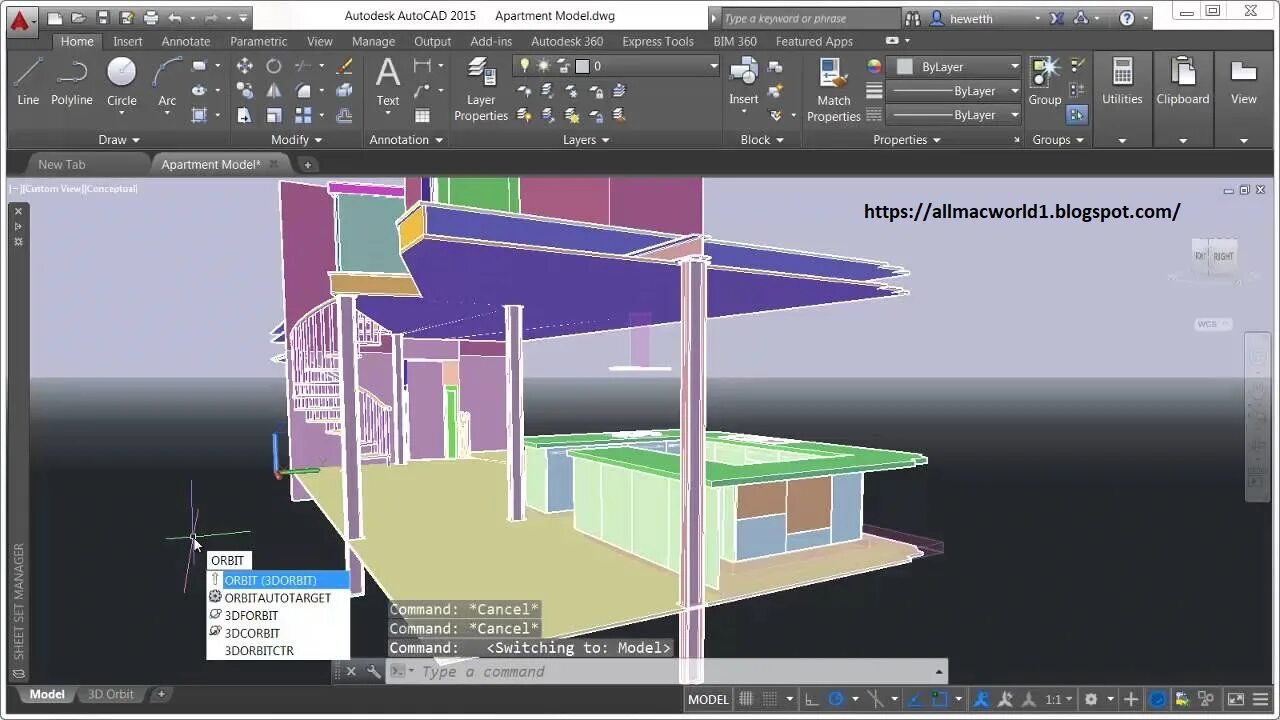Image resolution: width=1280 pixels, height=720 pixels.
Task: Expand the Draw panel
Action: [119, 140]
